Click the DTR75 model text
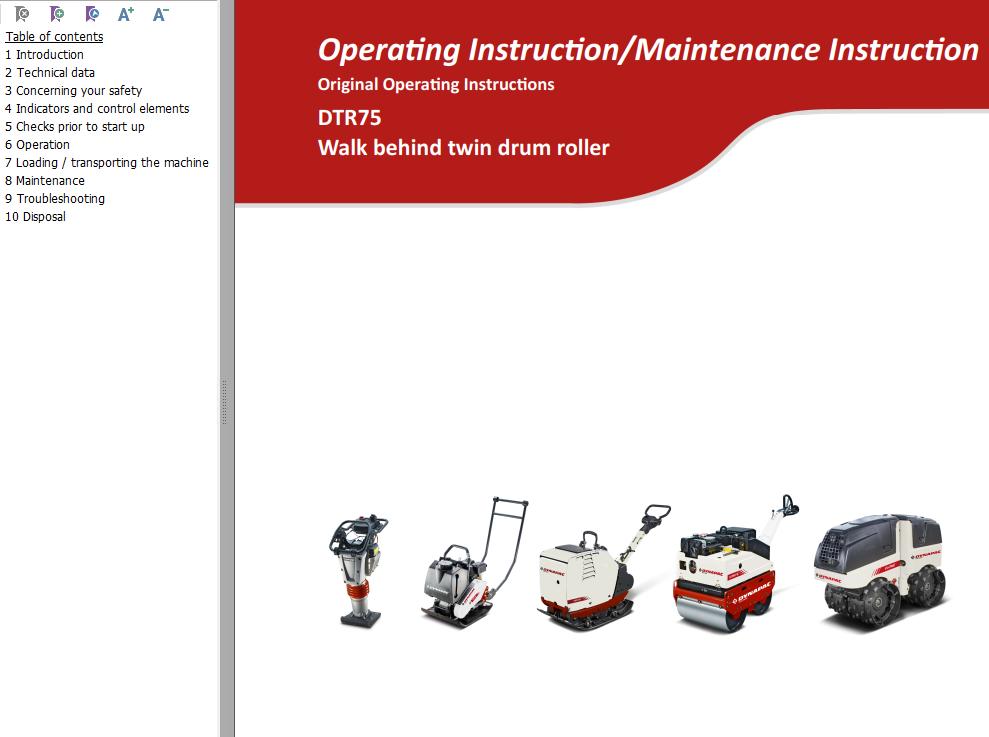 [x=349, y=118]
